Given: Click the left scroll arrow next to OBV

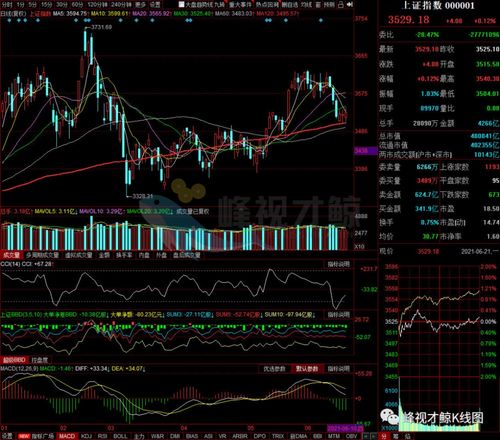Looking at the screenshot, I should (366, 436).
